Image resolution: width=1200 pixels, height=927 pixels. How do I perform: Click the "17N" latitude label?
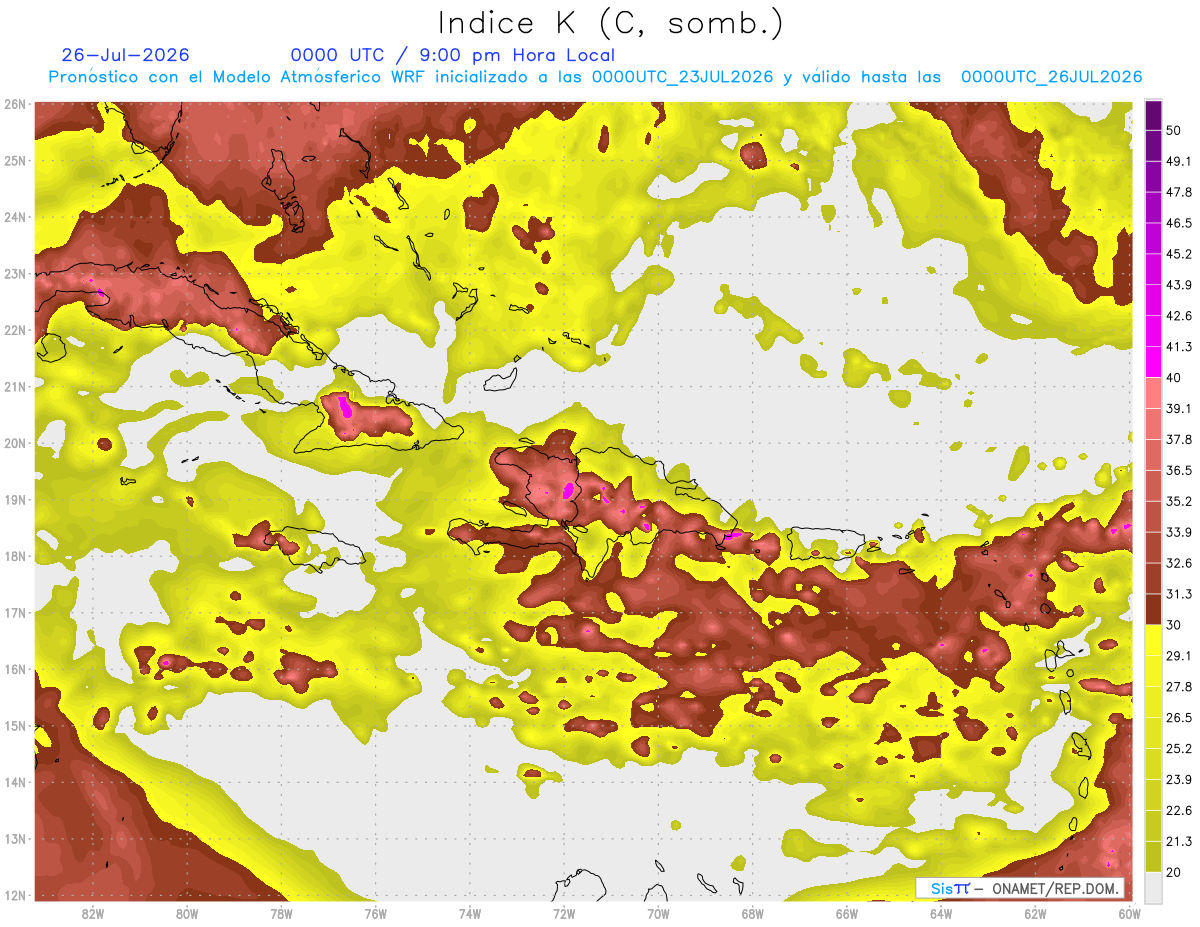click(x=15, y=612)
